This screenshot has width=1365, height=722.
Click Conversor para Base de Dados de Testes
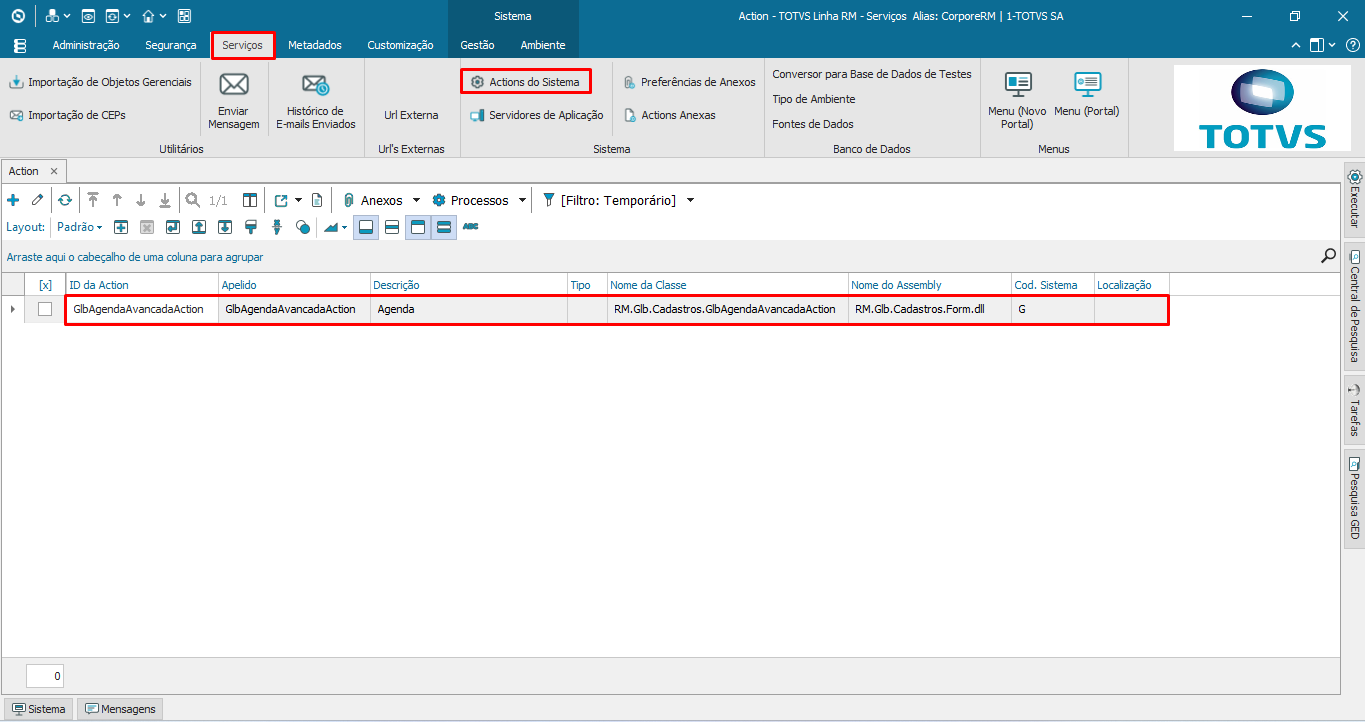click(x=872, y=74)
